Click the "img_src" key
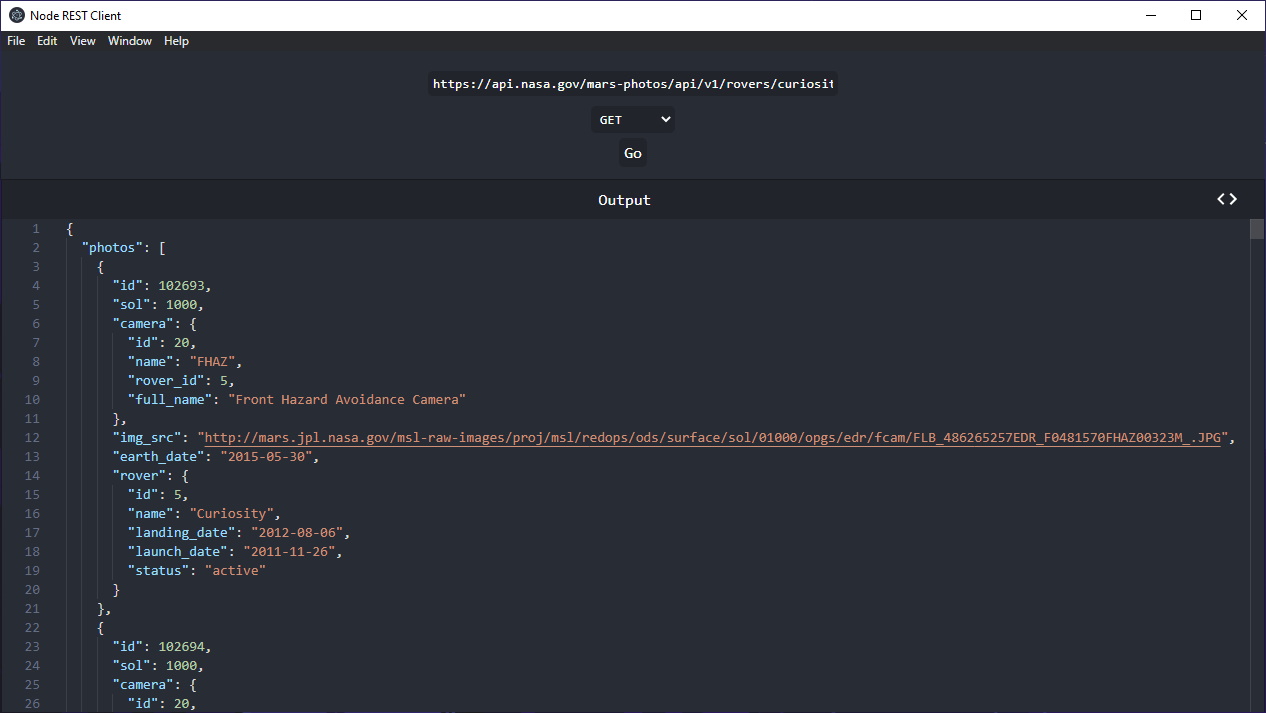This screenshot has width=1266, height=713. pyautogui.click(x=147, y=437)
